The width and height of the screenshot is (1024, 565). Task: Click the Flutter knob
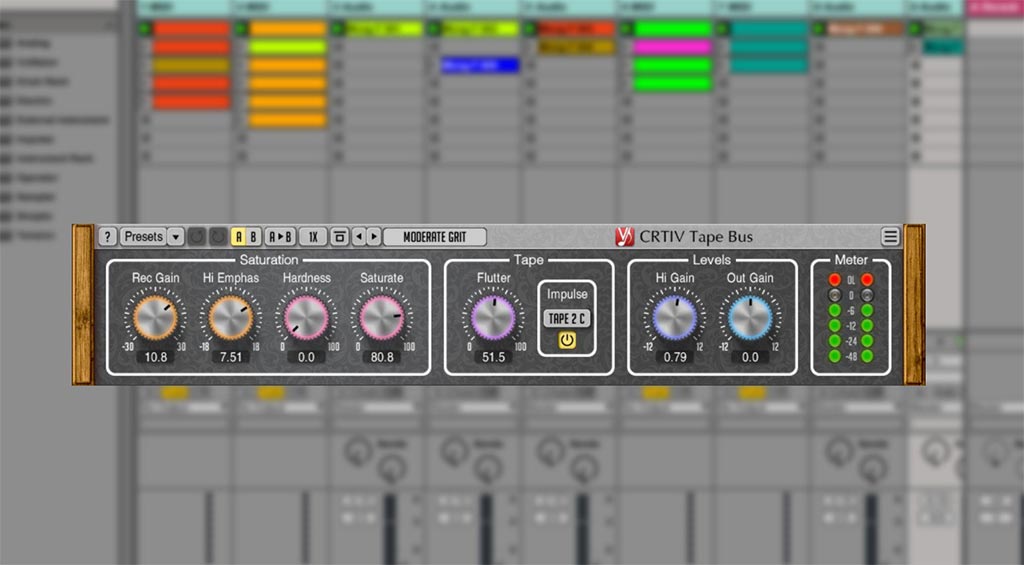click(x=493, y=318)
